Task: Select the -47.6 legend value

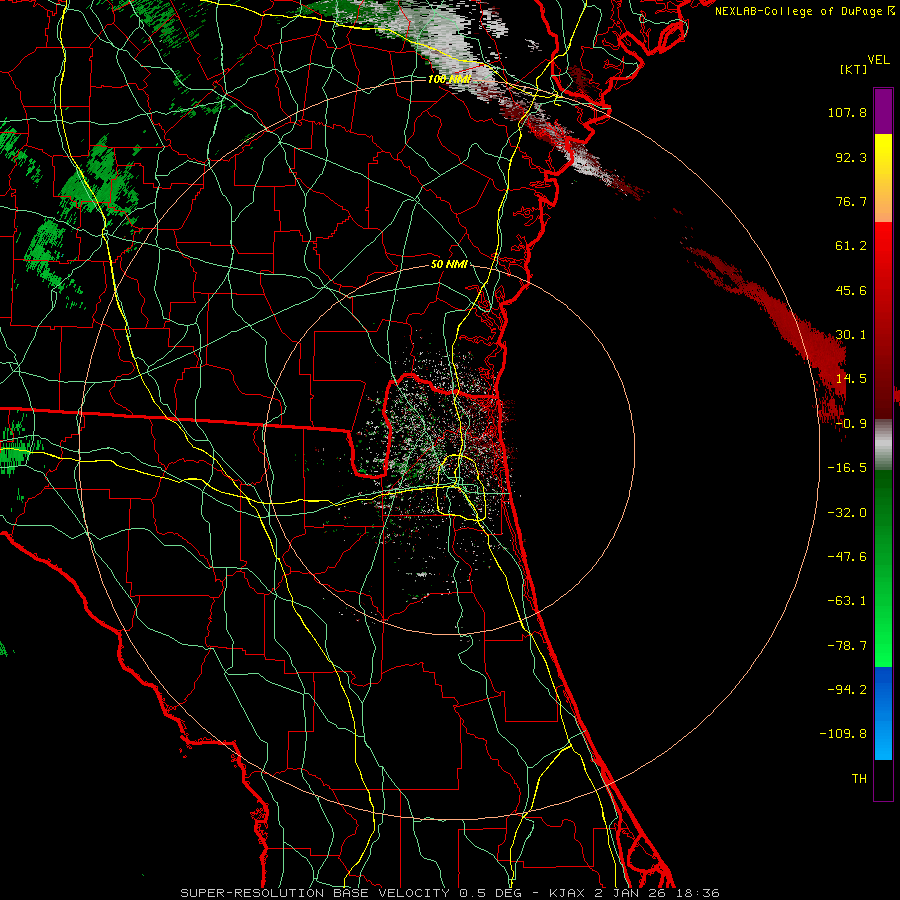Action: [x=847, y=557]
